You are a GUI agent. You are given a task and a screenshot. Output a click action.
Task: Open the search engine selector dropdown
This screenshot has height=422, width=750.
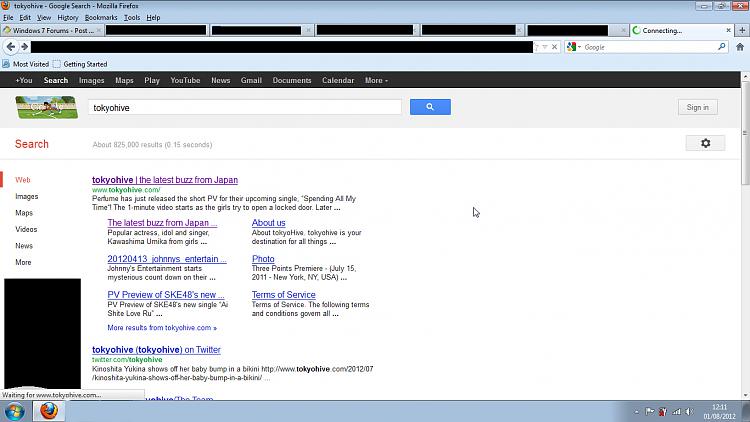click(574, 47)
